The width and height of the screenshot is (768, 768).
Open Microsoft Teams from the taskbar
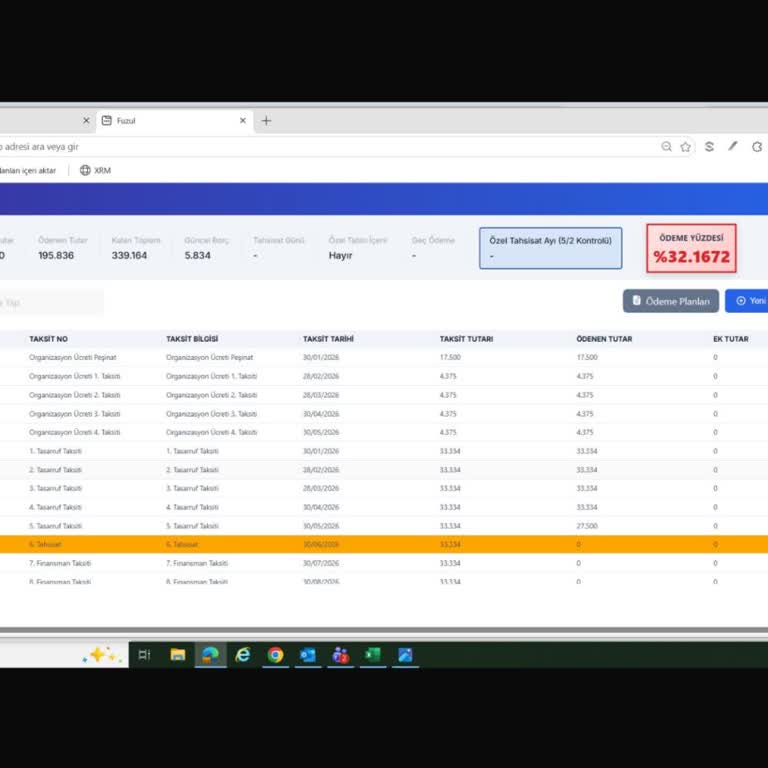[340, 655]
